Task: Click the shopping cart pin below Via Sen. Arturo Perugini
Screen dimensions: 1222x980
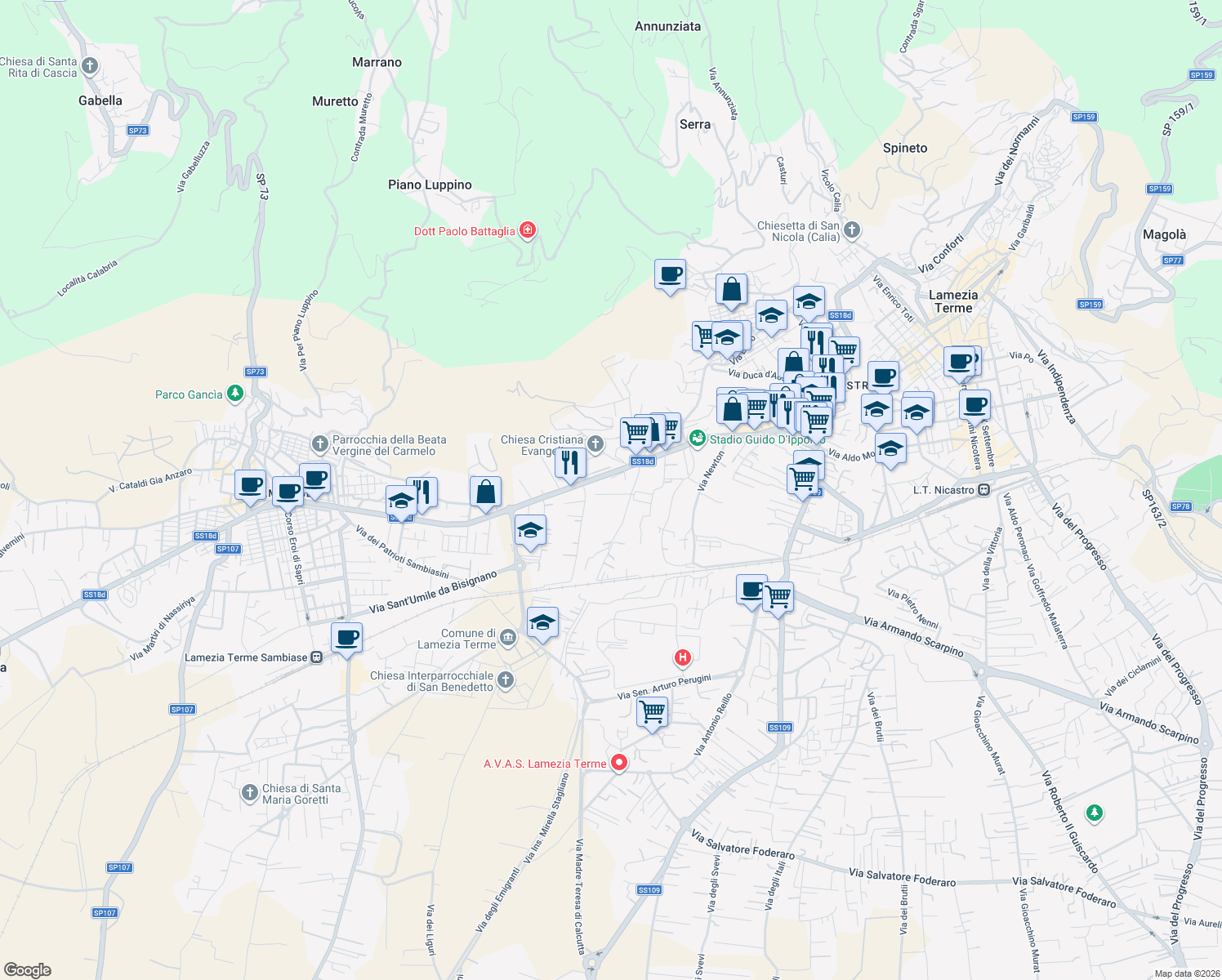Action: 653,711
